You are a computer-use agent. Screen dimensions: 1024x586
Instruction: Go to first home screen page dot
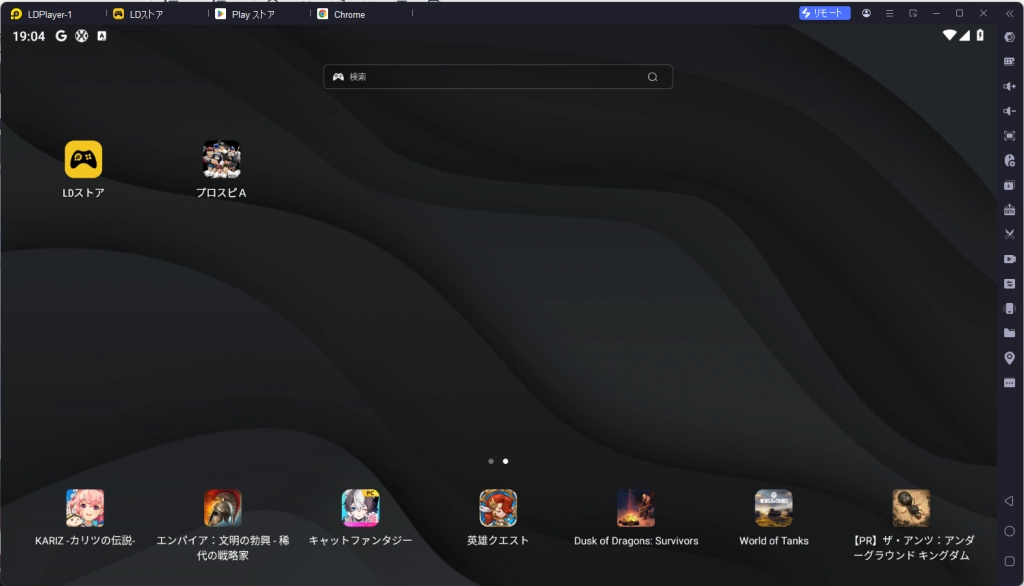(x=490, y=461)
